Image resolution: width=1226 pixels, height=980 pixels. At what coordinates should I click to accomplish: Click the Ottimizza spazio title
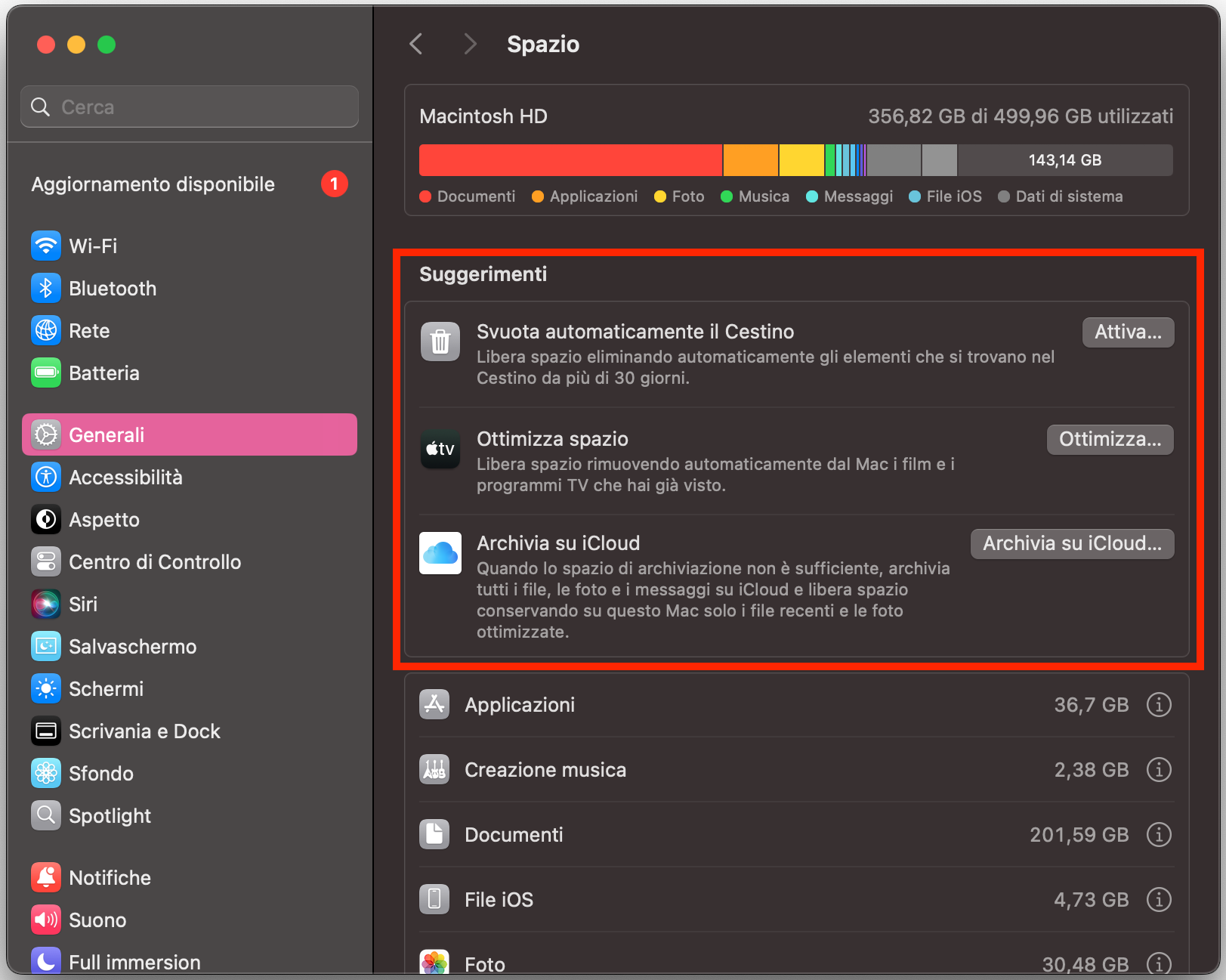click(552, 439)
